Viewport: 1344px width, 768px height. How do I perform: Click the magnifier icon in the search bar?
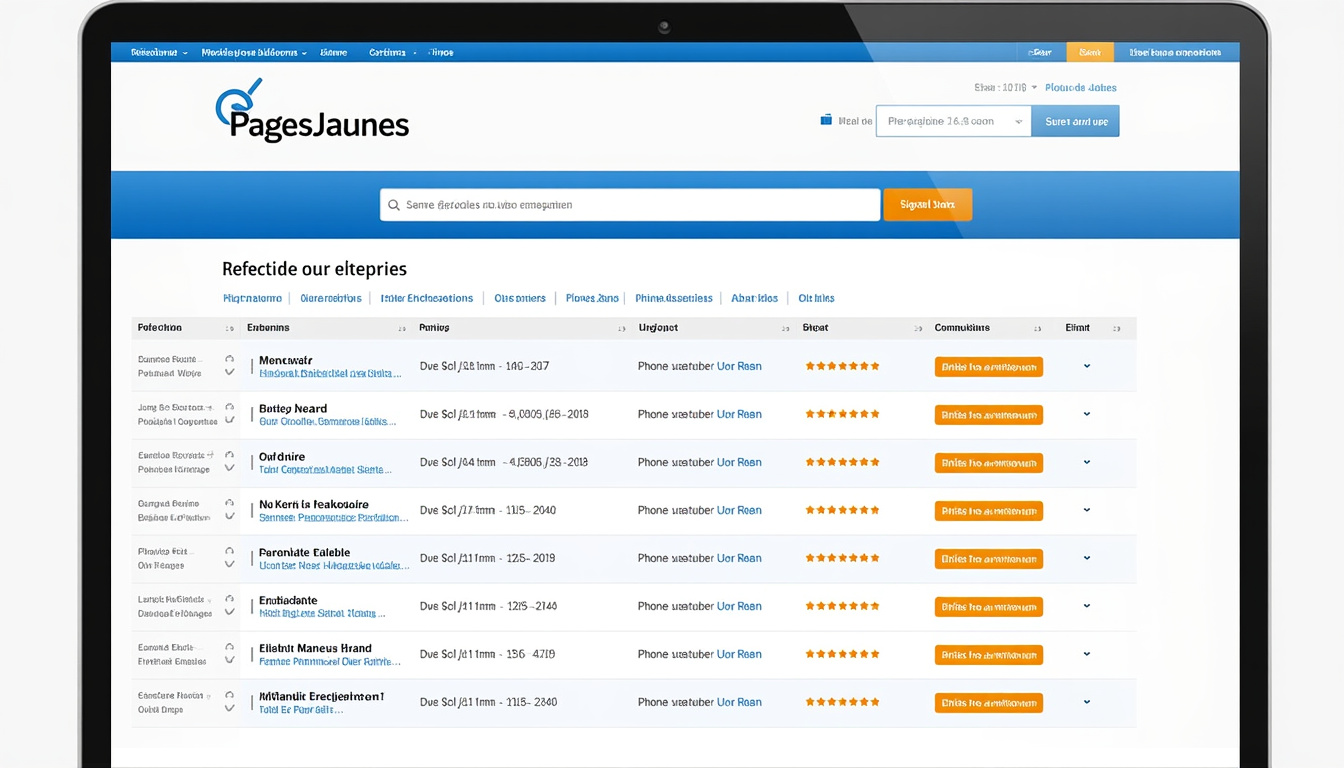pos(394,205)
